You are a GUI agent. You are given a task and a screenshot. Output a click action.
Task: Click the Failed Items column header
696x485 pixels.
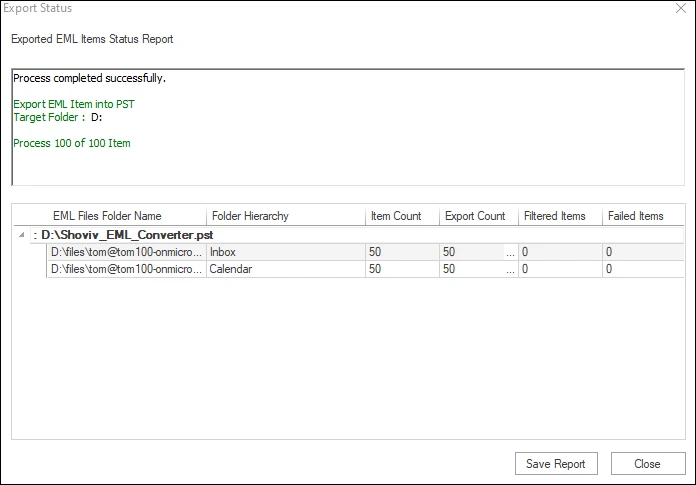[x=643, y=216]
